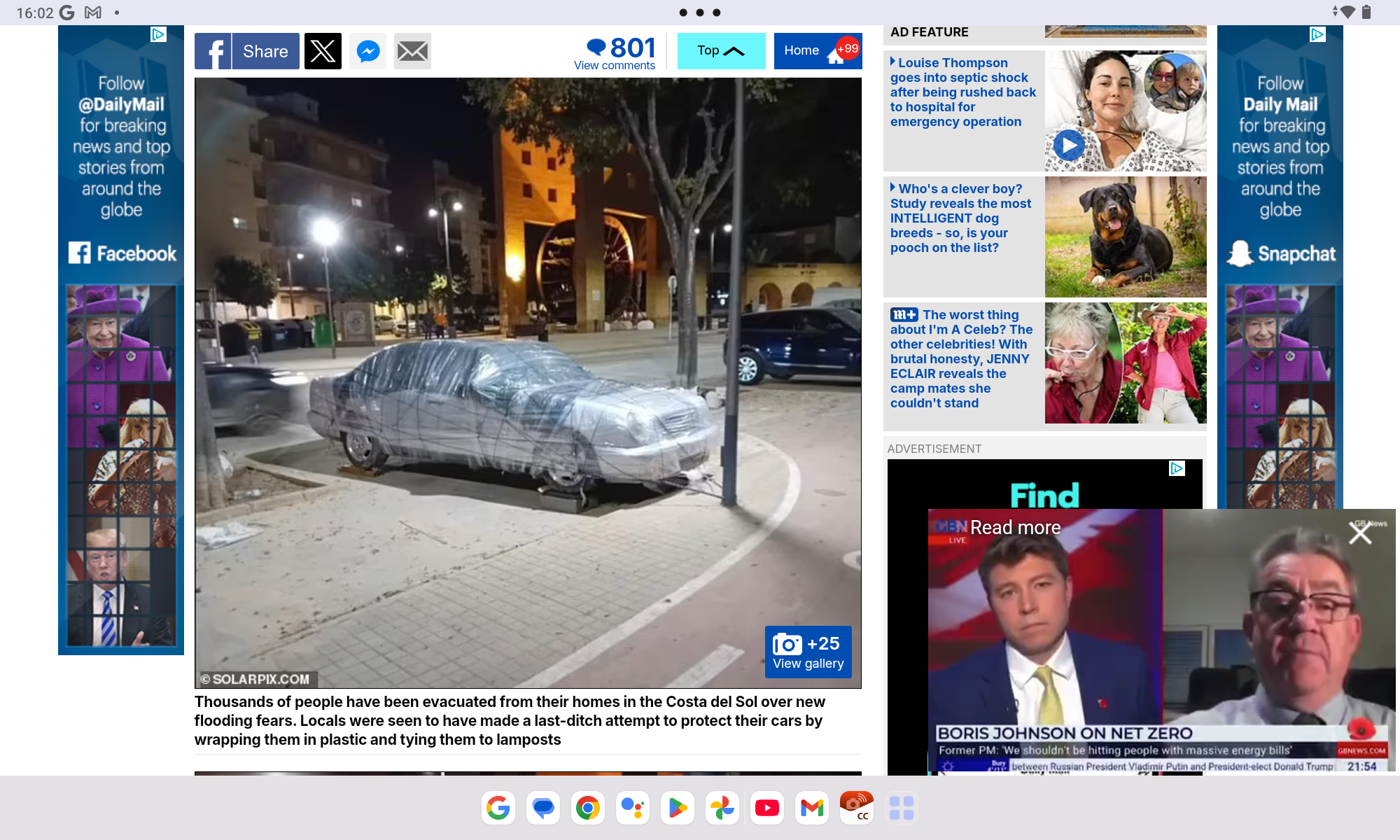Tap the 16:02 clock in status bar
Screen dimensions: 1400x840
click(x=35, y=13)
